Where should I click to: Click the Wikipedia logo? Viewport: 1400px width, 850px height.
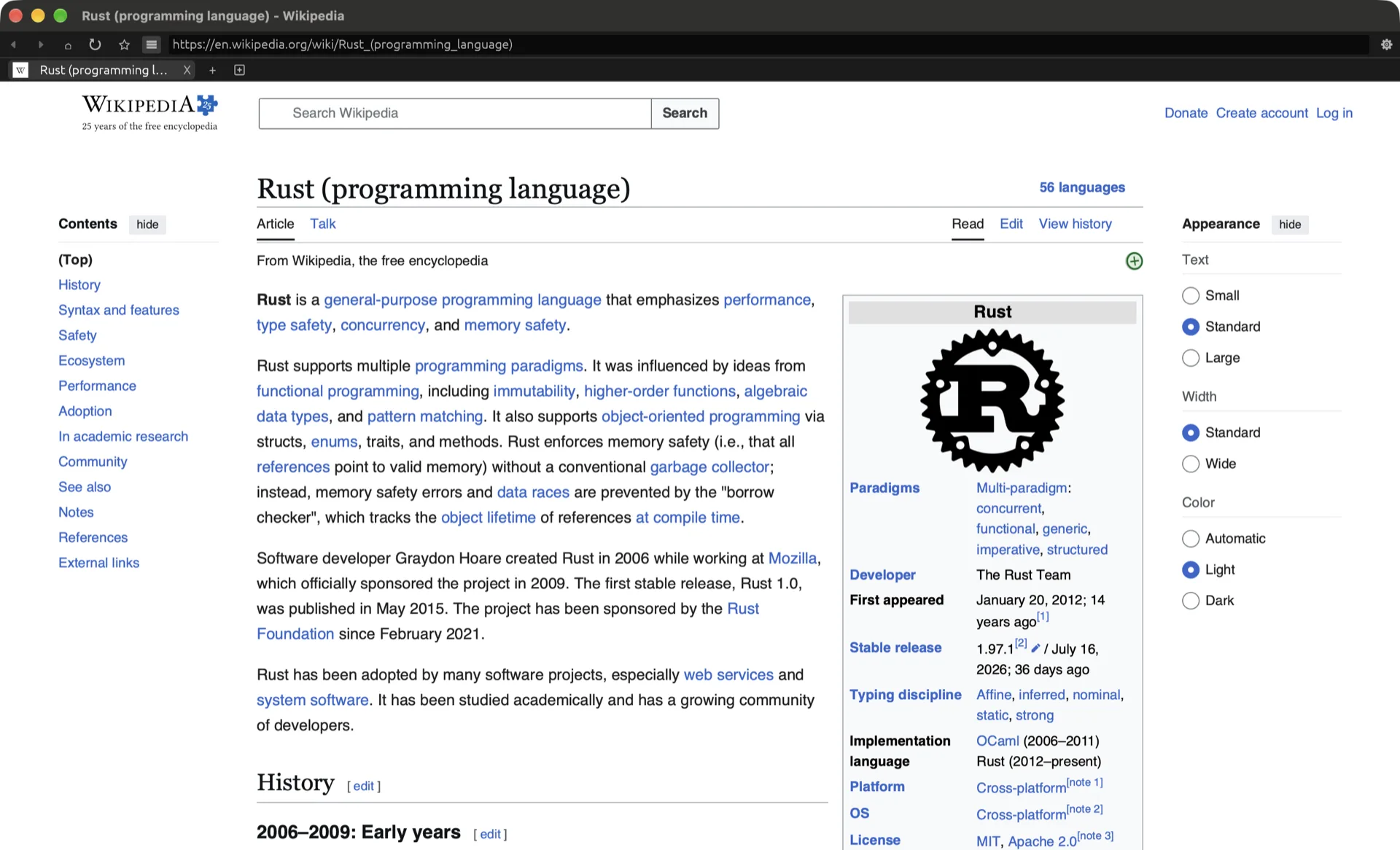149,112
